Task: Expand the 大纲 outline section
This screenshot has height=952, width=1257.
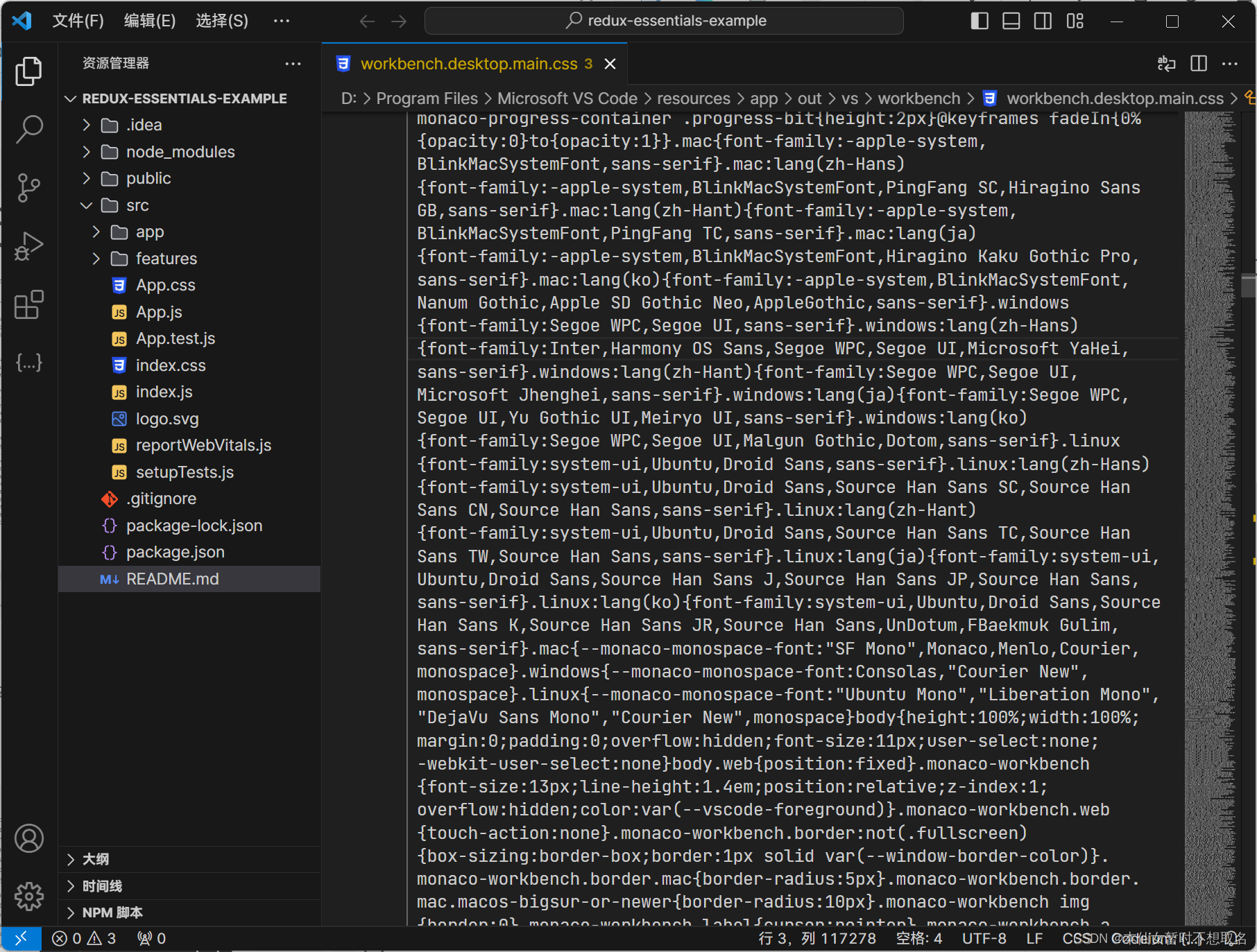Action: pyautogui.click(x=189, y=859)
